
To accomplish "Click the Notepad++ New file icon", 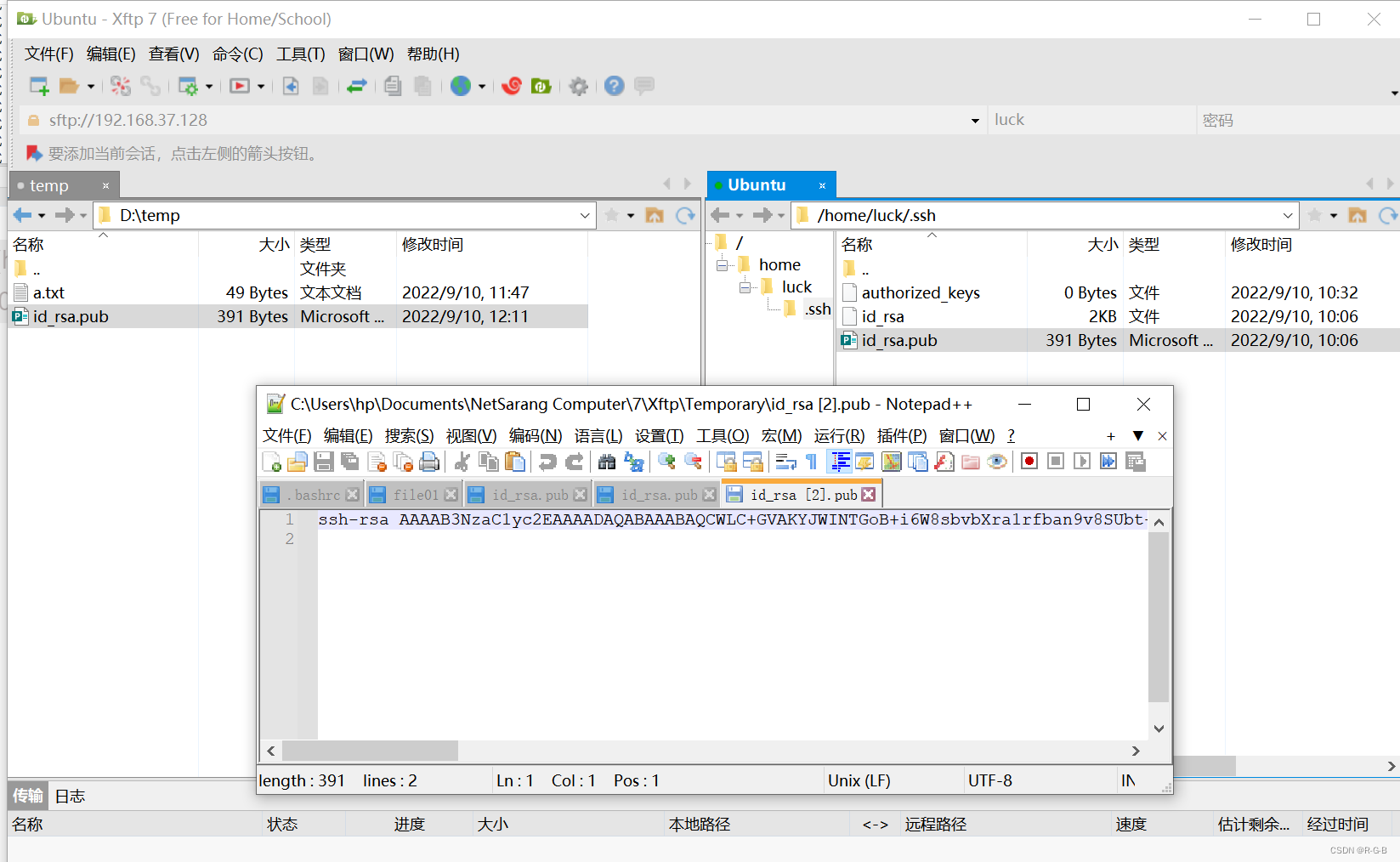I will tap(272, 462).
